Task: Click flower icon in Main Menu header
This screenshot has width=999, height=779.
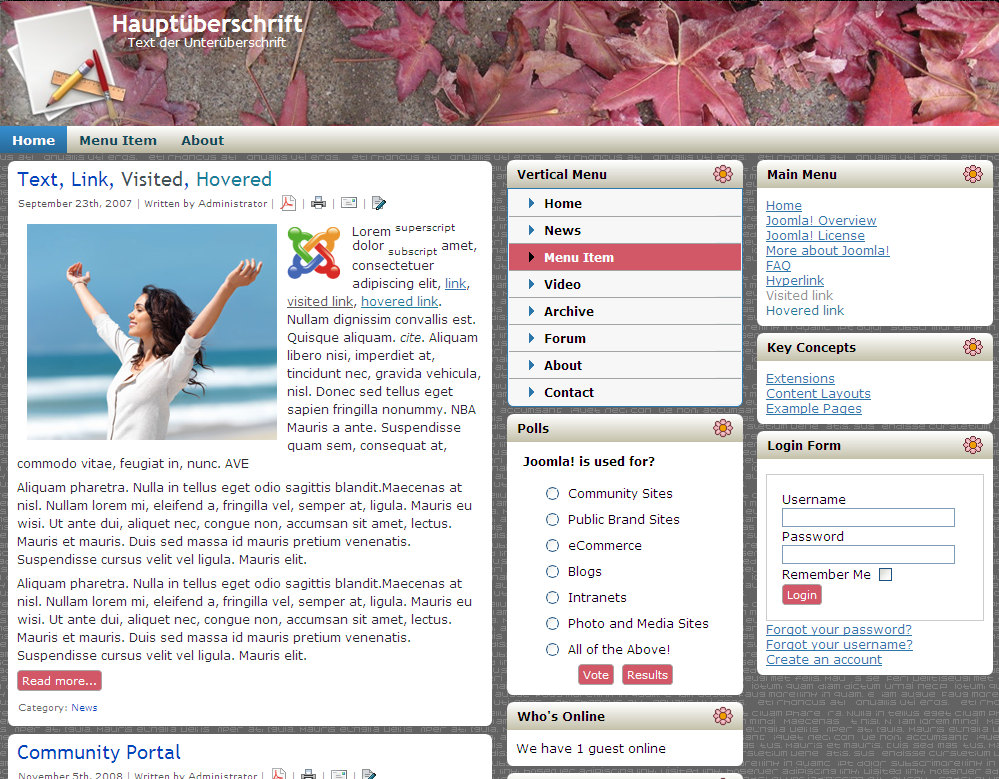Action: point(972,174)
